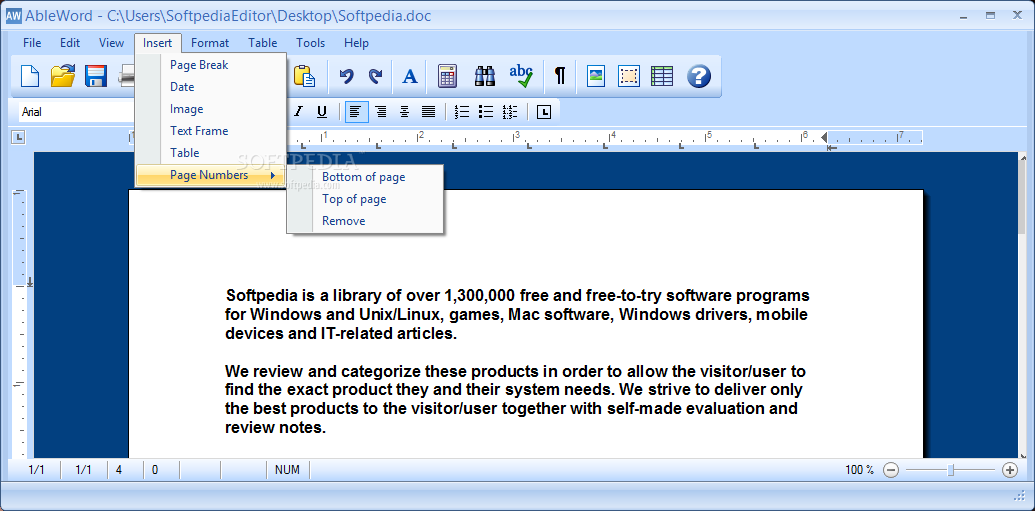Toggle italic formatting

point(298,112)
